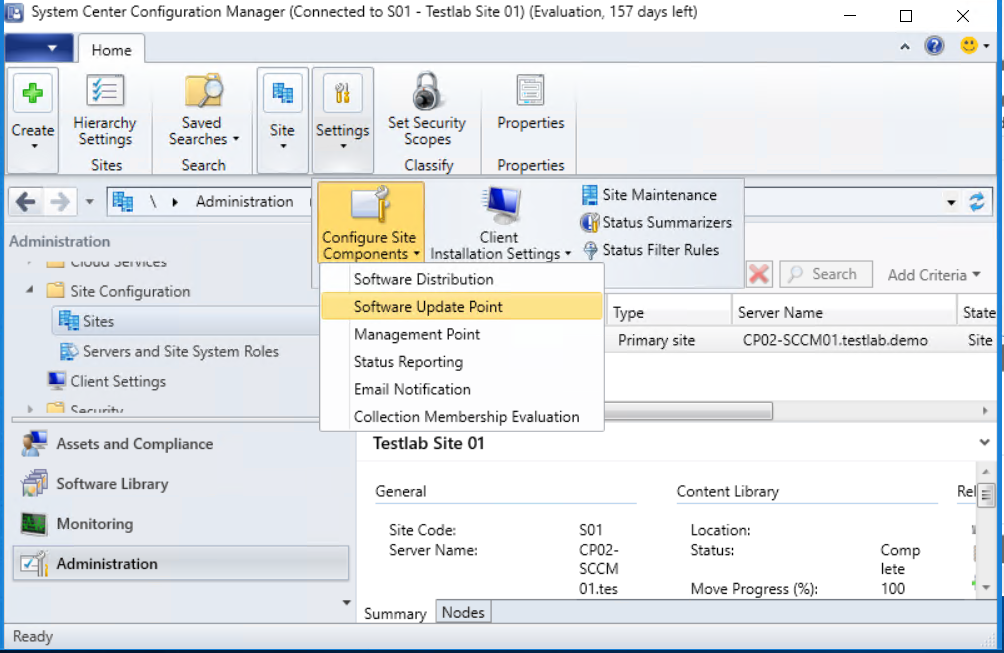
Task: Choose Software Distribution from the menu
Action: point(462,279)
